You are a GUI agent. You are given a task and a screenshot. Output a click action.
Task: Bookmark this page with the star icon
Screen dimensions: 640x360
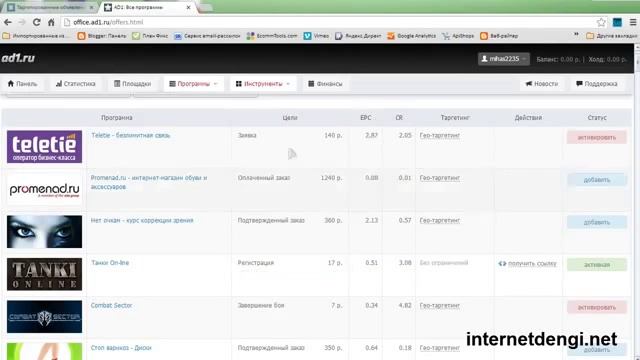click(601, 22)
